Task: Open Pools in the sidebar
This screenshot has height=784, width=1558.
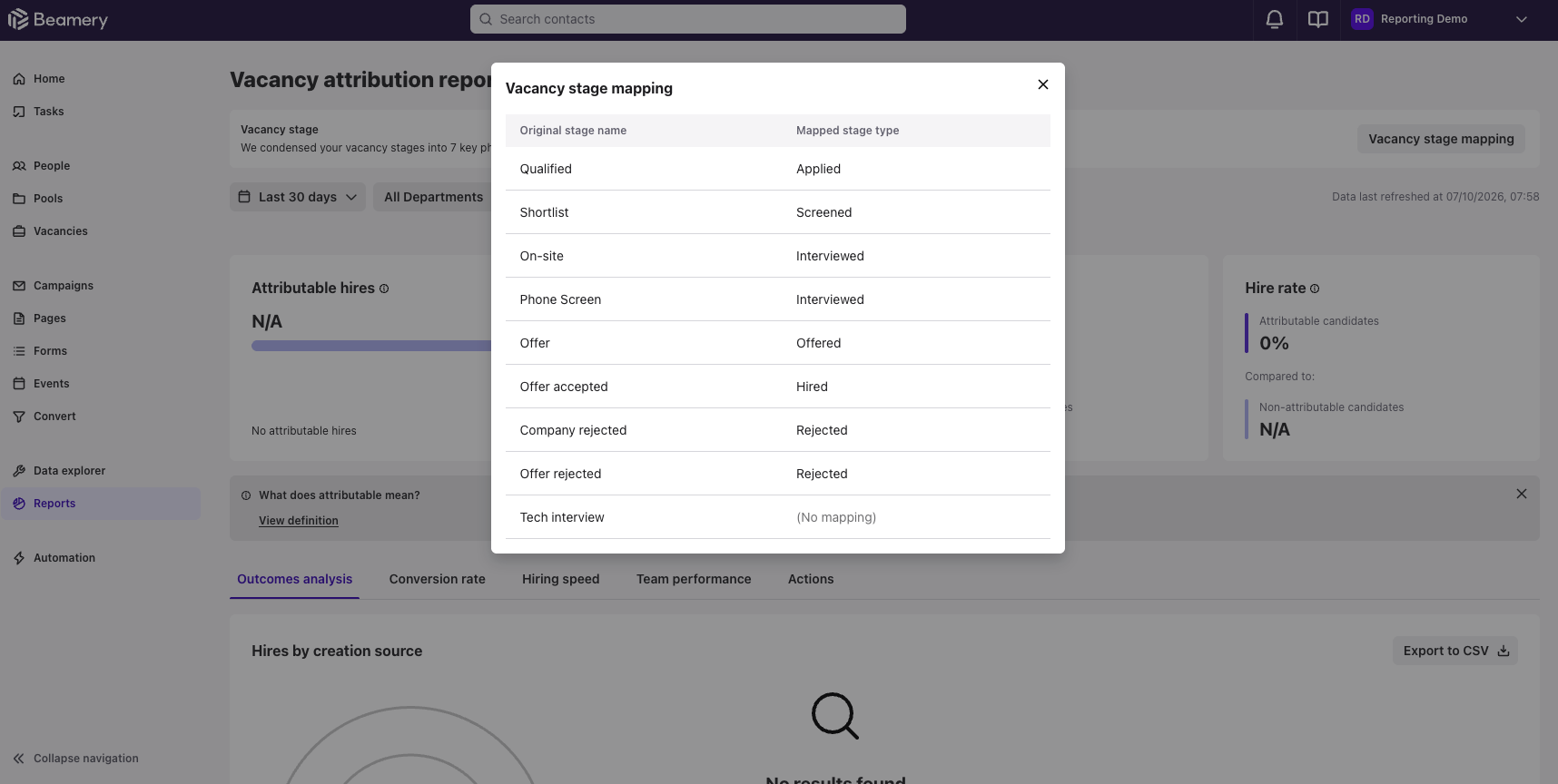Action: coord(48,199)
